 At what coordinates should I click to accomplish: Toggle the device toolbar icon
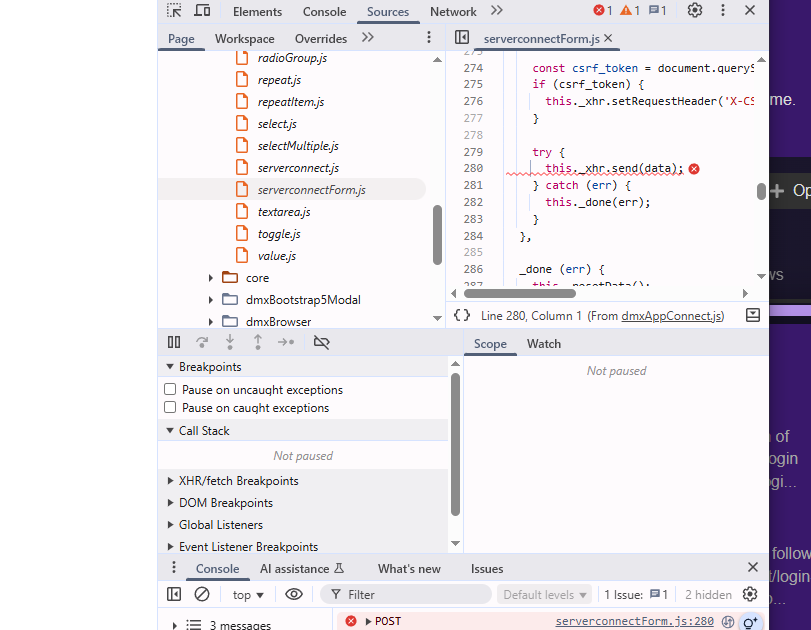202,11
